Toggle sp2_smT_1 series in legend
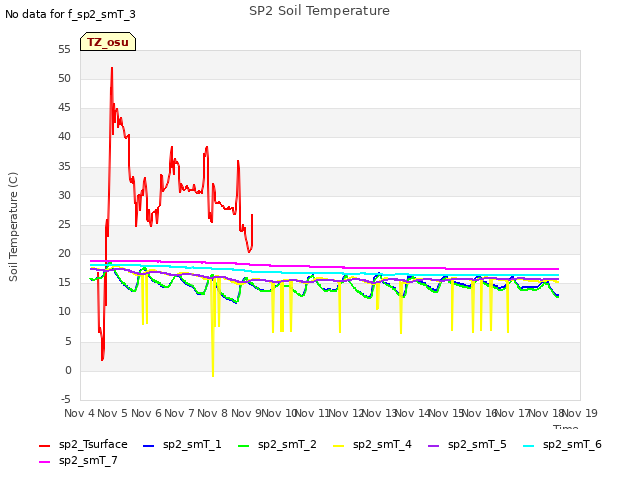640x480 pixels. pyautogui.click(x=182, y=444)
